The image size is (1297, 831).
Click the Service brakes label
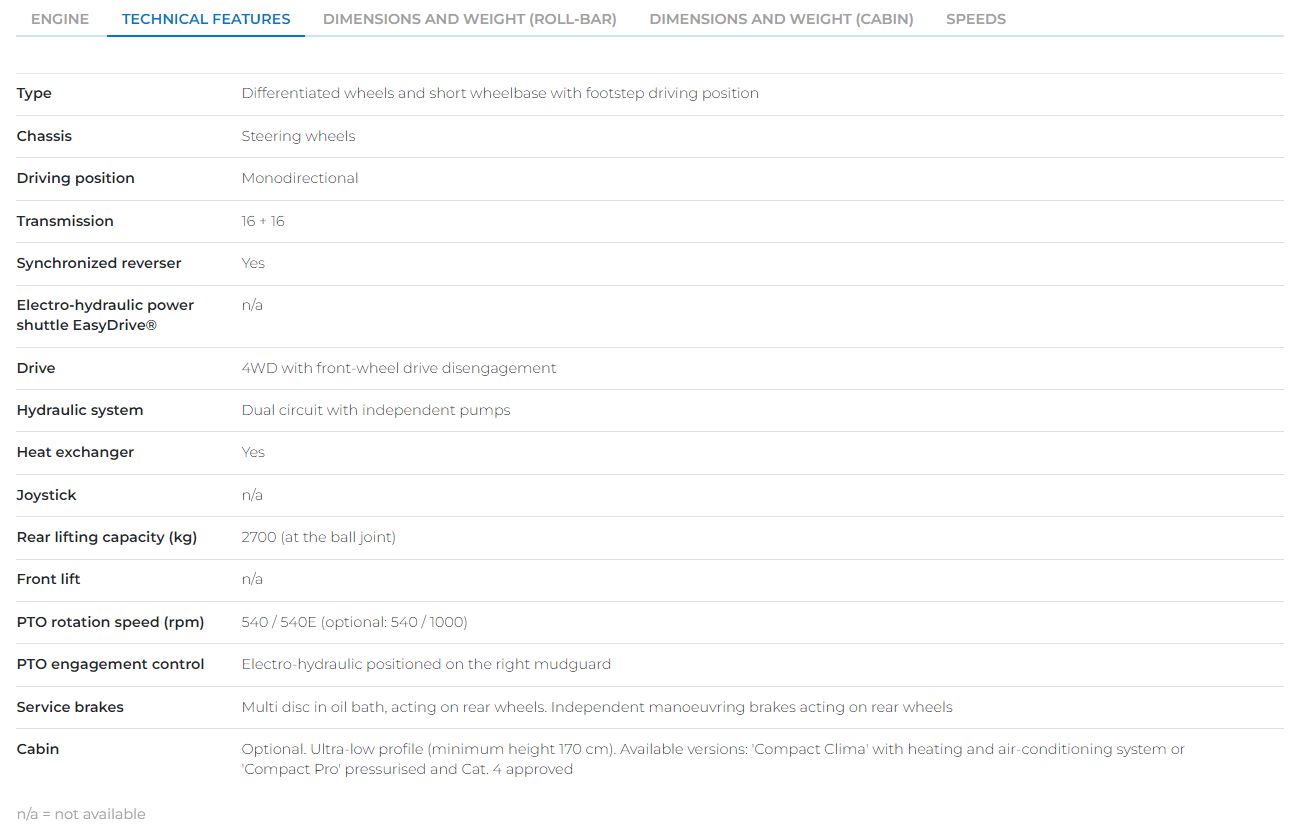click(x=70, y=707)
